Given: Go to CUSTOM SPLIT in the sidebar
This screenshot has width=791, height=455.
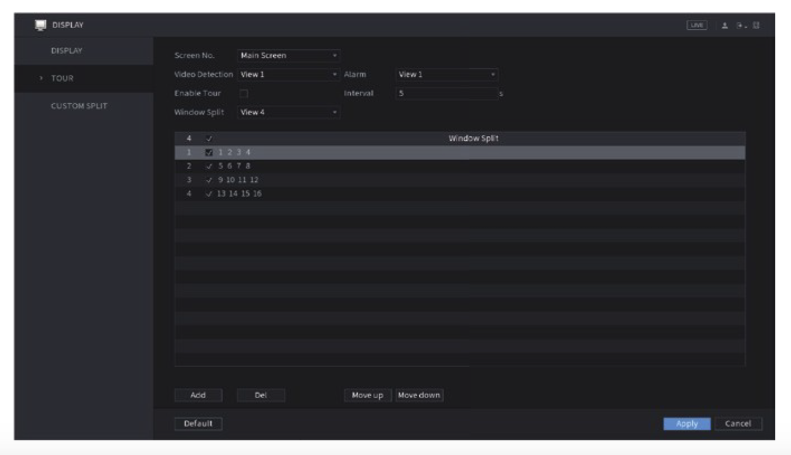Looking at the screenshot, I should coord(78,106).
